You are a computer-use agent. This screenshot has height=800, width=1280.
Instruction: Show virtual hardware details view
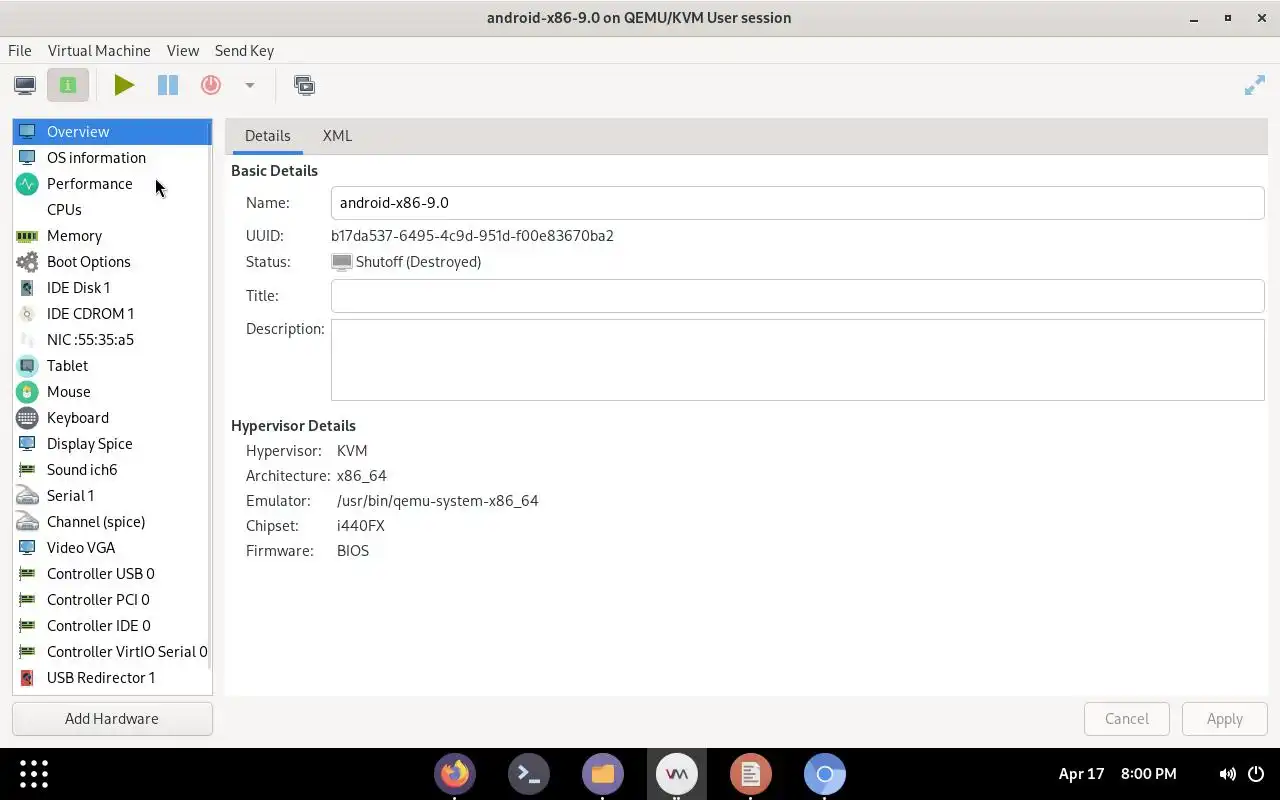tap(68, 85)
